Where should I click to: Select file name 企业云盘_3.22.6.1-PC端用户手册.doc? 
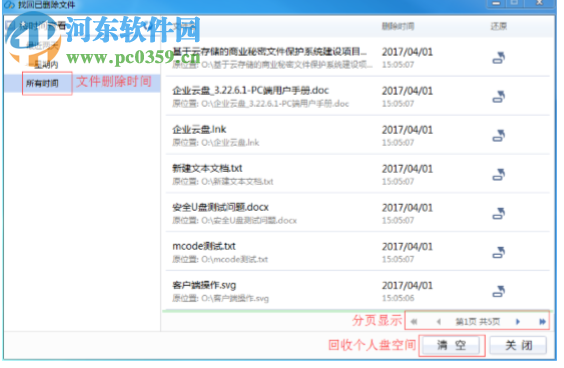point(250,90)
